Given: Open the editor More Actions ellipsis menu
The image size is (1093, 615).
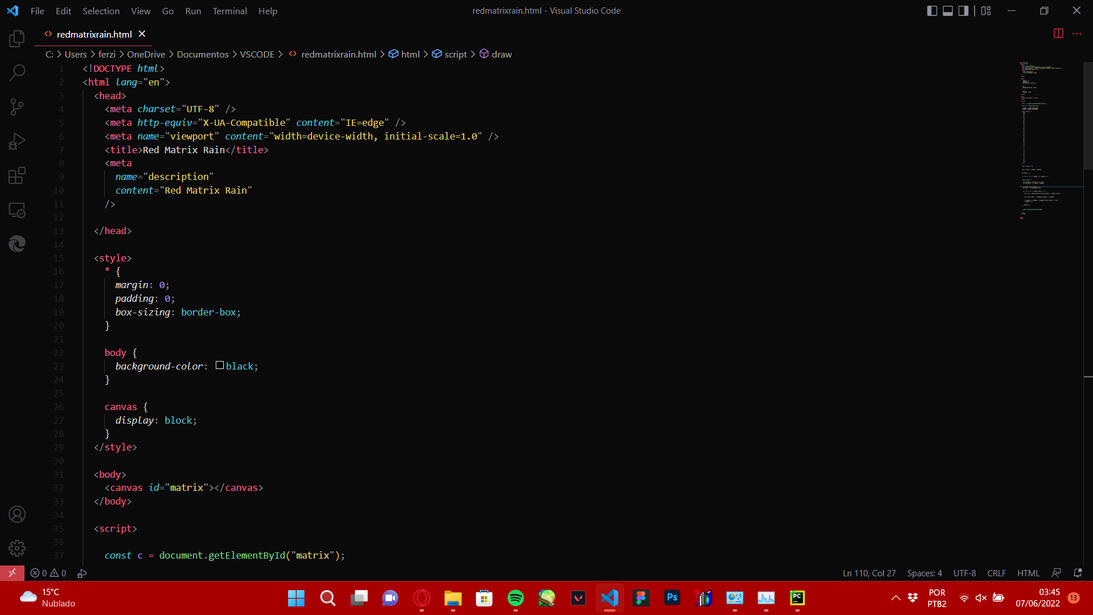Looking at the screenshot, I should pyautogui.click(x=1077, y=33).
